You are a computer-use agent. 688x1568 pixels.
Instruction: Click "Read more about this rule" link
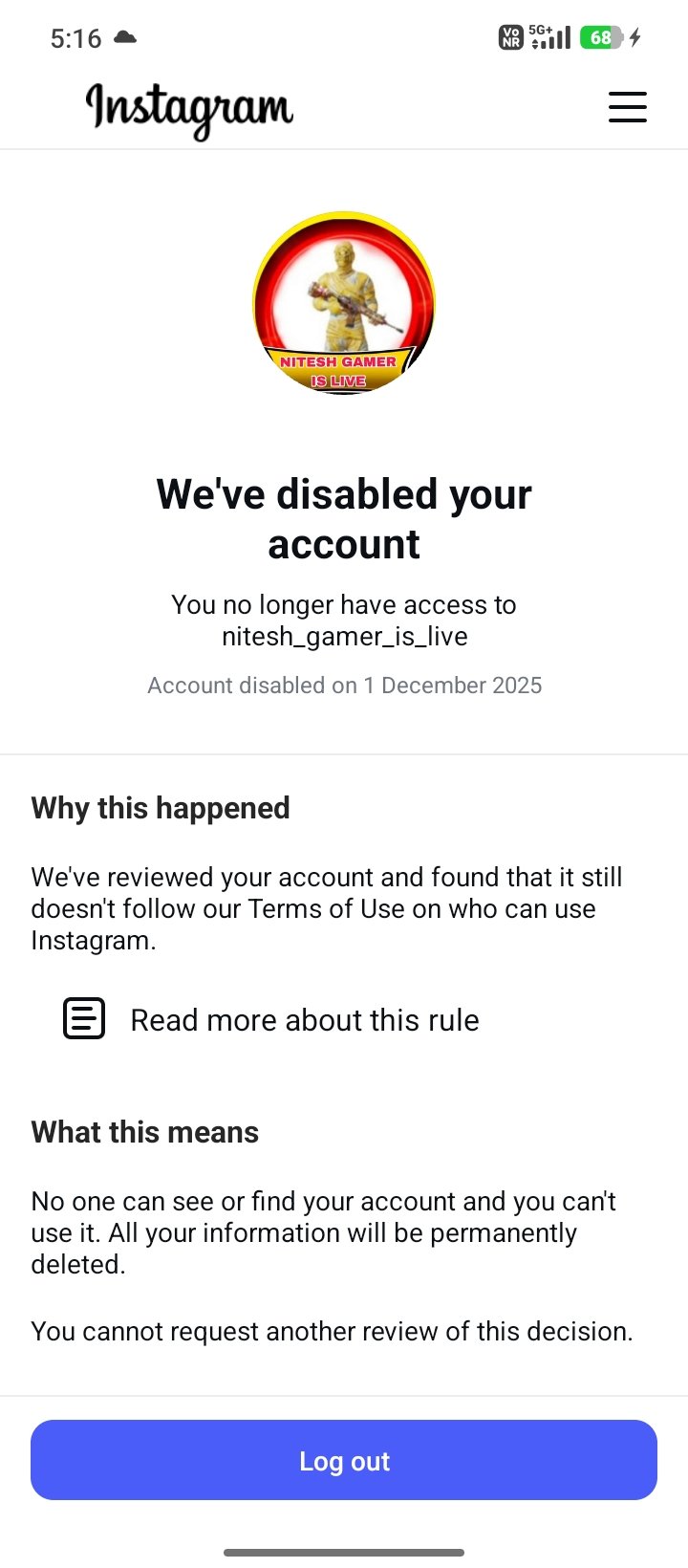304,1020
